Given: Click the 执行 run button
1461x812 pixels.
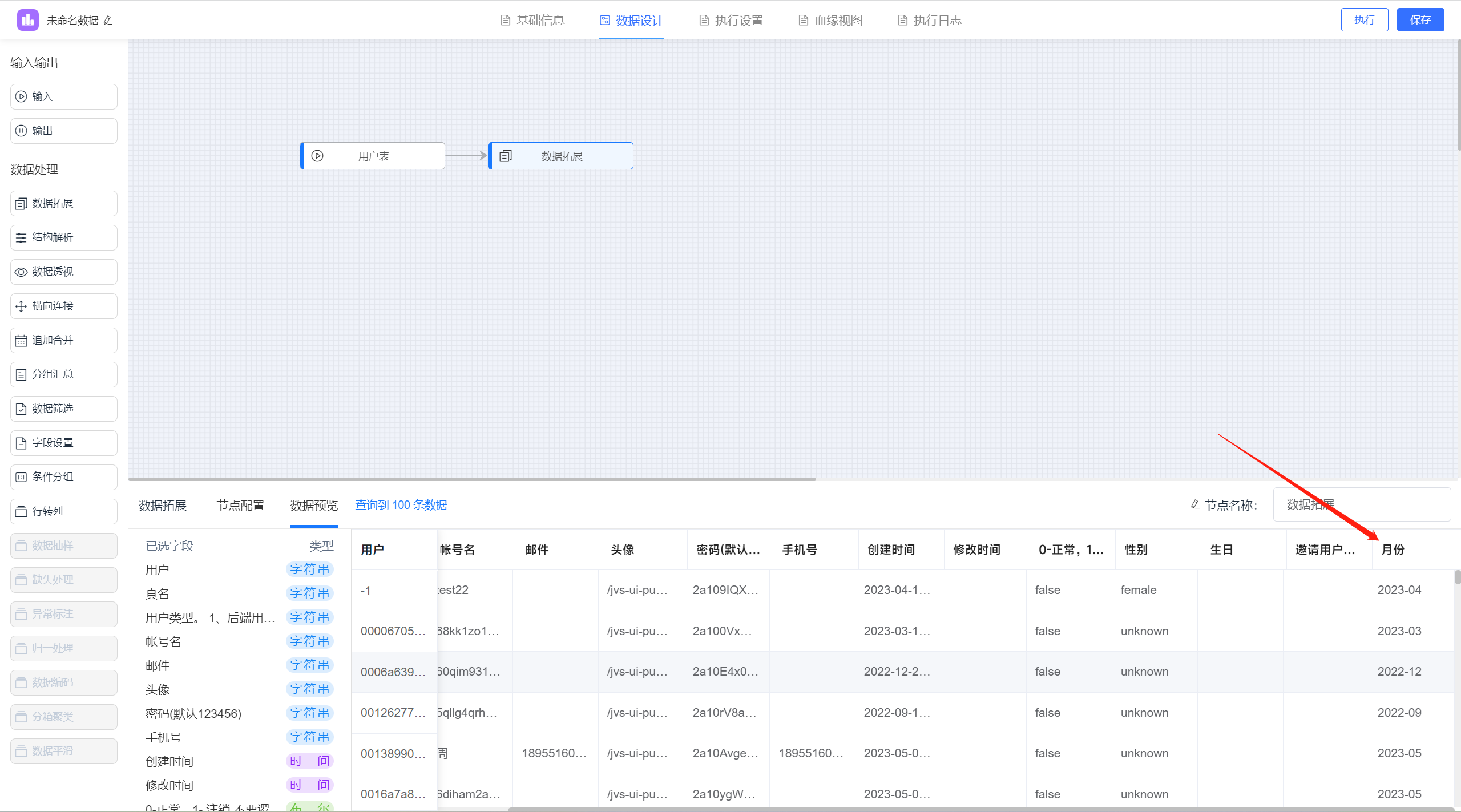Looking at the screenshot, I should (x=1365, y=19).
